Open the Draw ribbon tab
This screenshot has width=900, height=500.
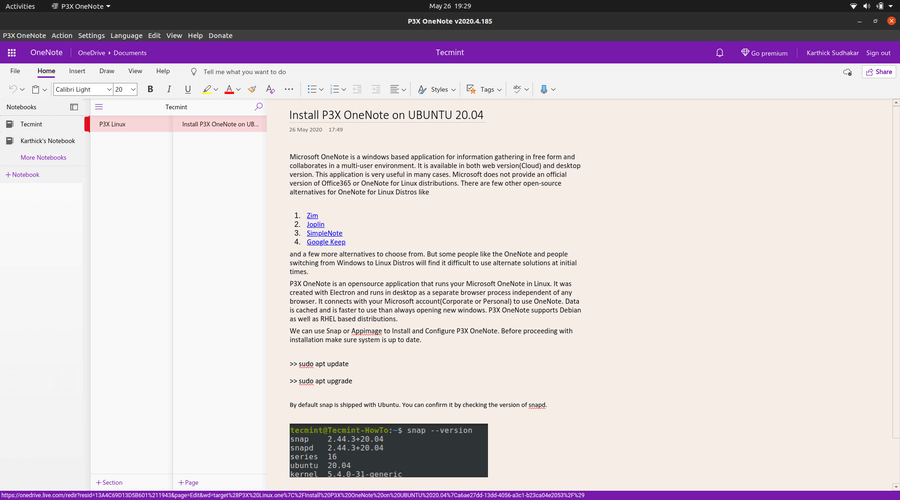(x=106, y=71)
